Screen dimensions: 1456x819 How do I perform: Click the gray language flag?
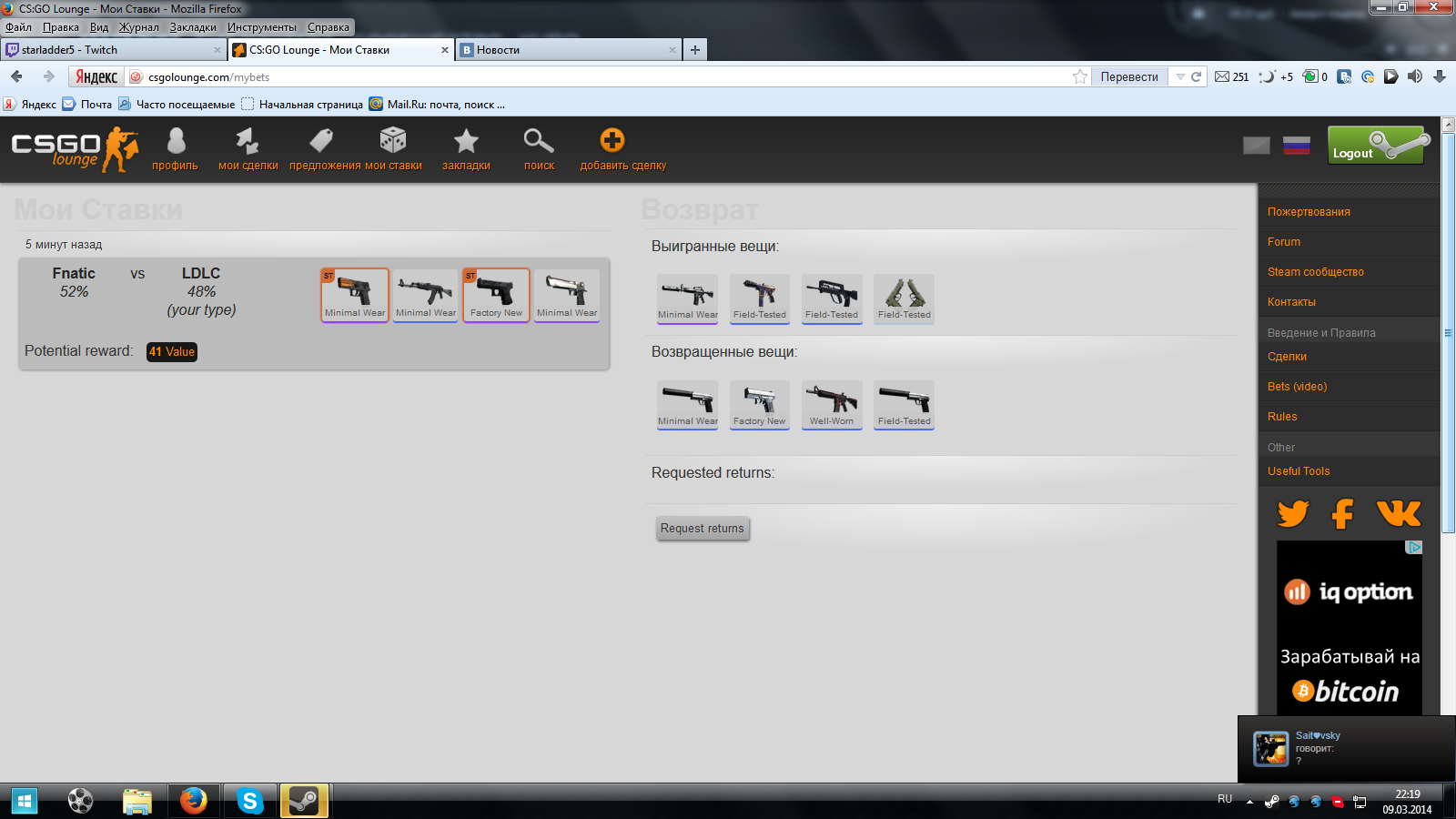tap(1257, 146)
